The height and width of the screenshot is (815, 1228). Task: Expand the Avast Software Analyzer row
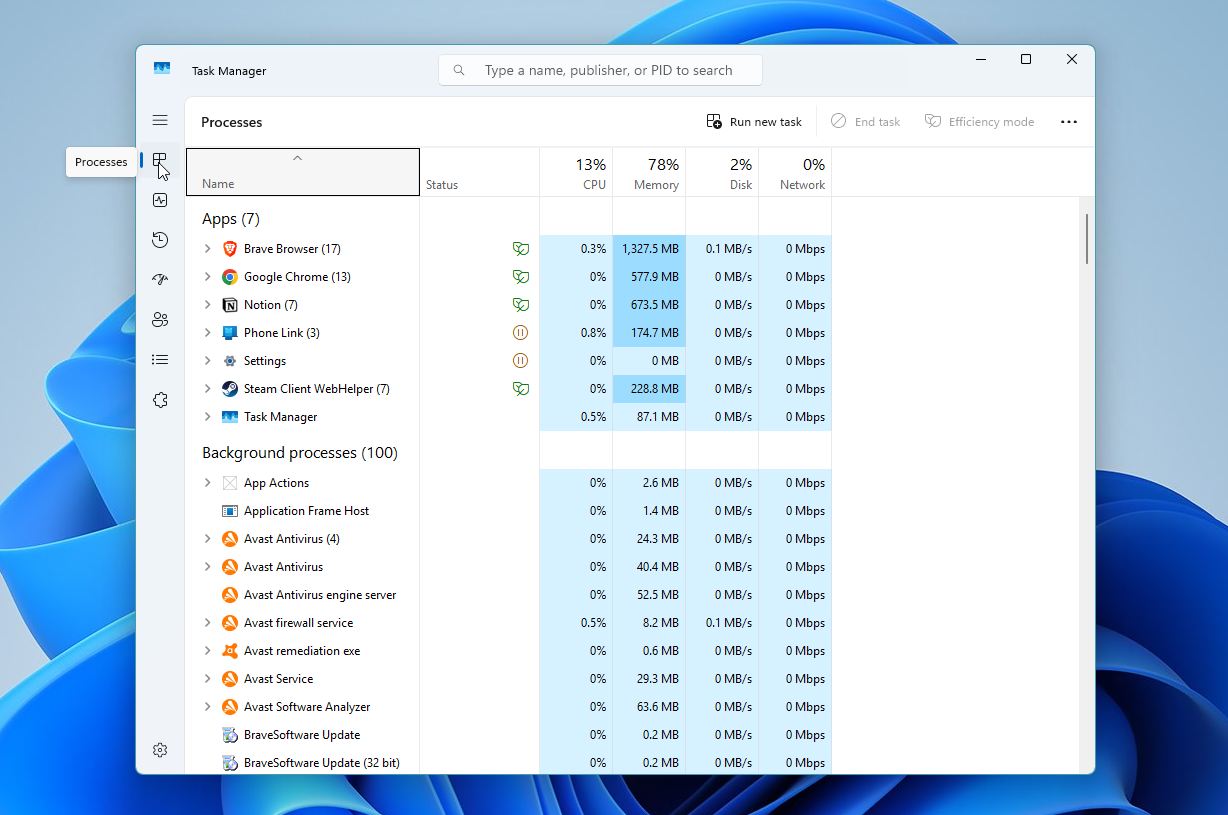pyautogui.click(x=208, y=707)
